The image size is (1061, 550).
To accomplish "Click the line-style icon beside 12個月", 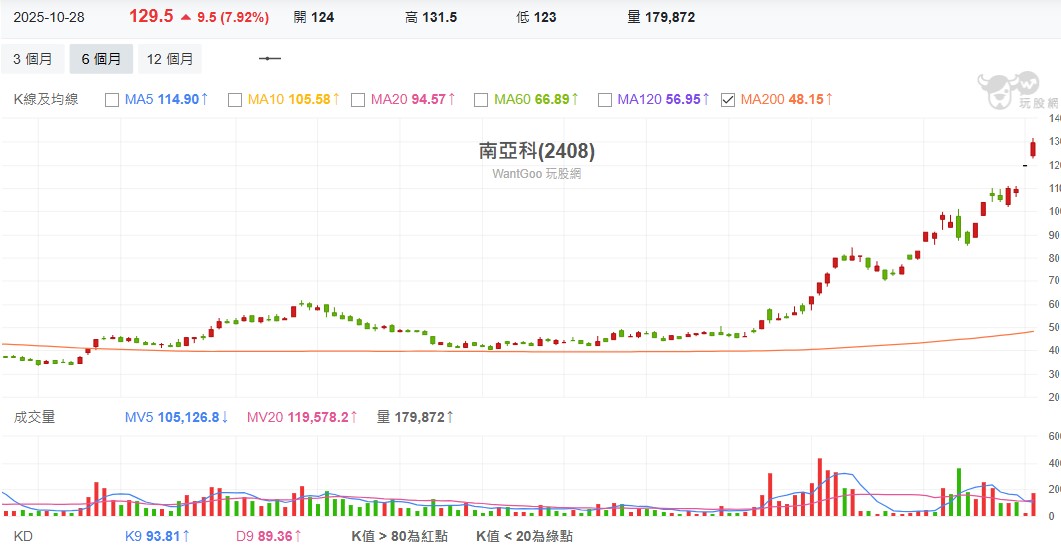I will 270,59.
